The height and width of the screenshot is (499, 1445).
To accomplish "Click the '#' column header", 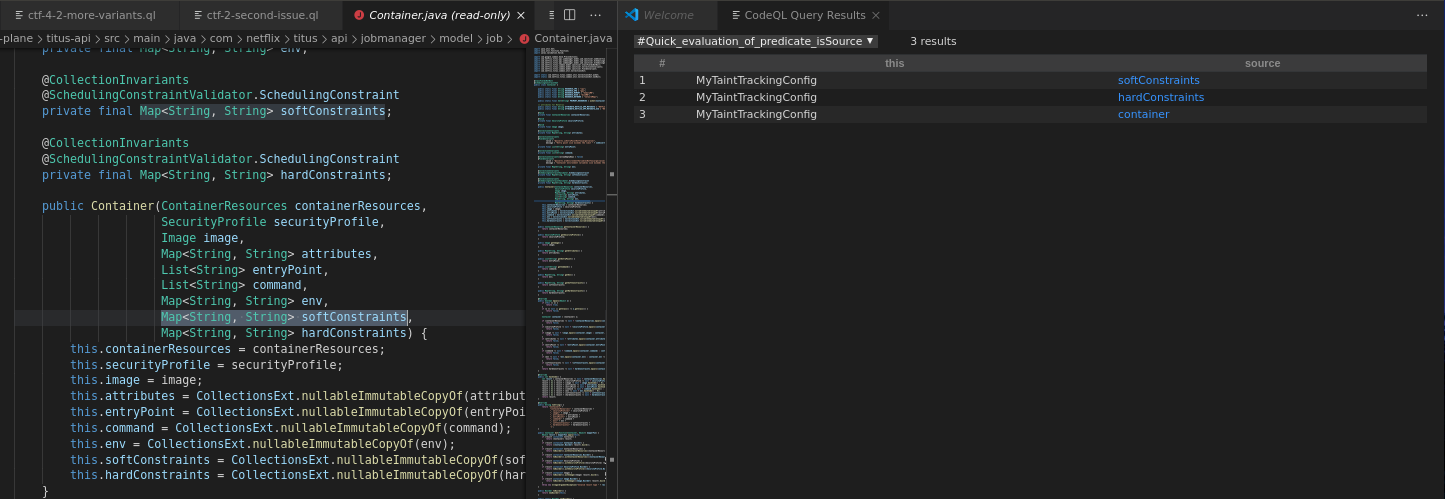I will pos(661,63).
